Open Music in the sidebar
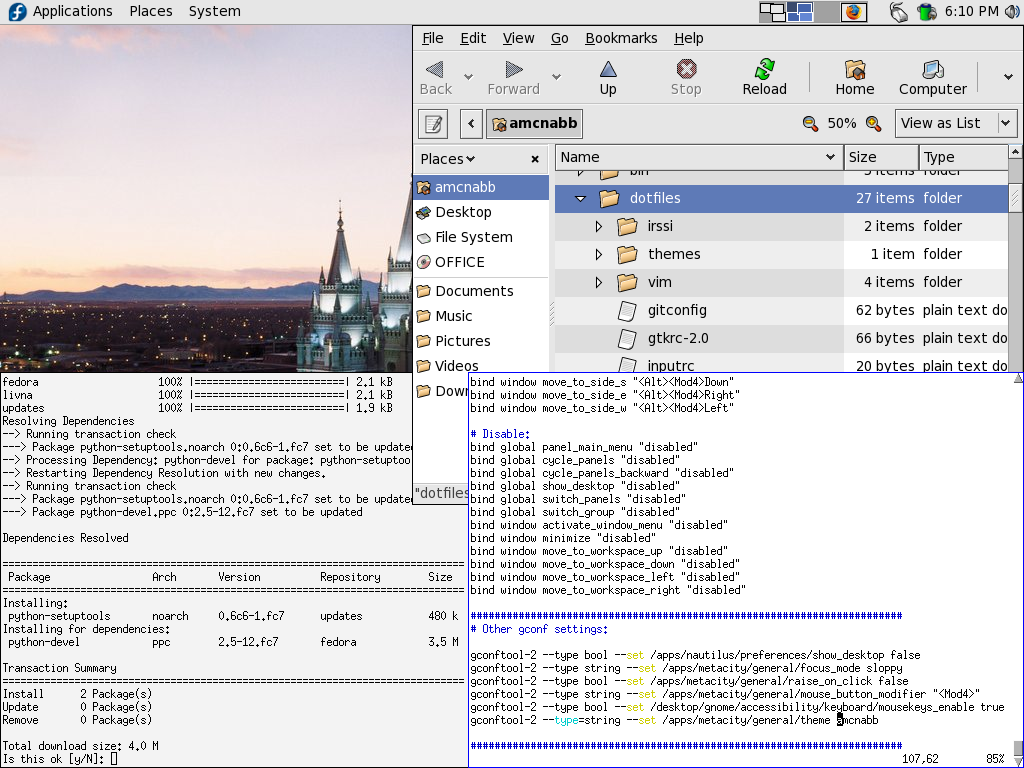The image size is (1024, 768). [481, 316]
